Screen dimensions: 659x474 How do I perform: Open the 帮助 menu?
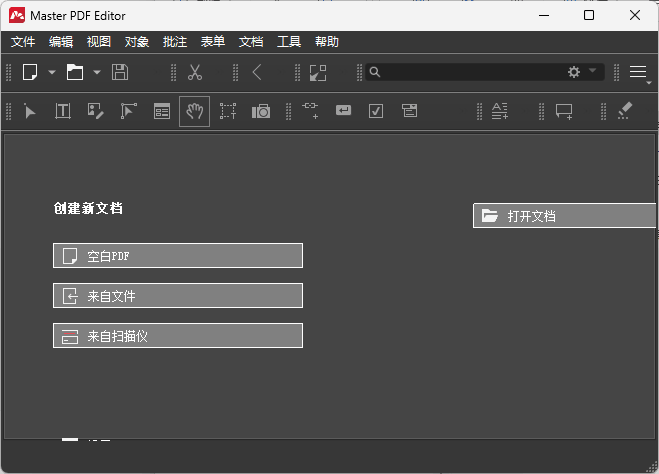tap(327, 42)
